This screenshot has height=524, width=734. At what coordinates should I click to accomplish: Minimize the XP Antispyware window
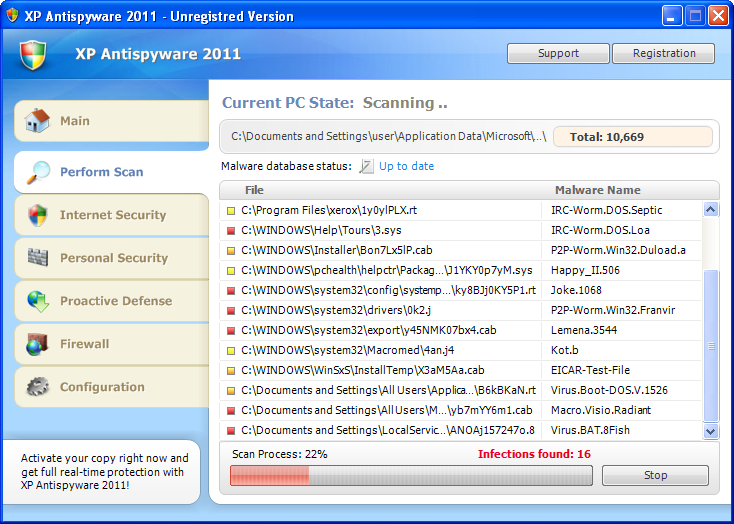[x=672, y=16]
